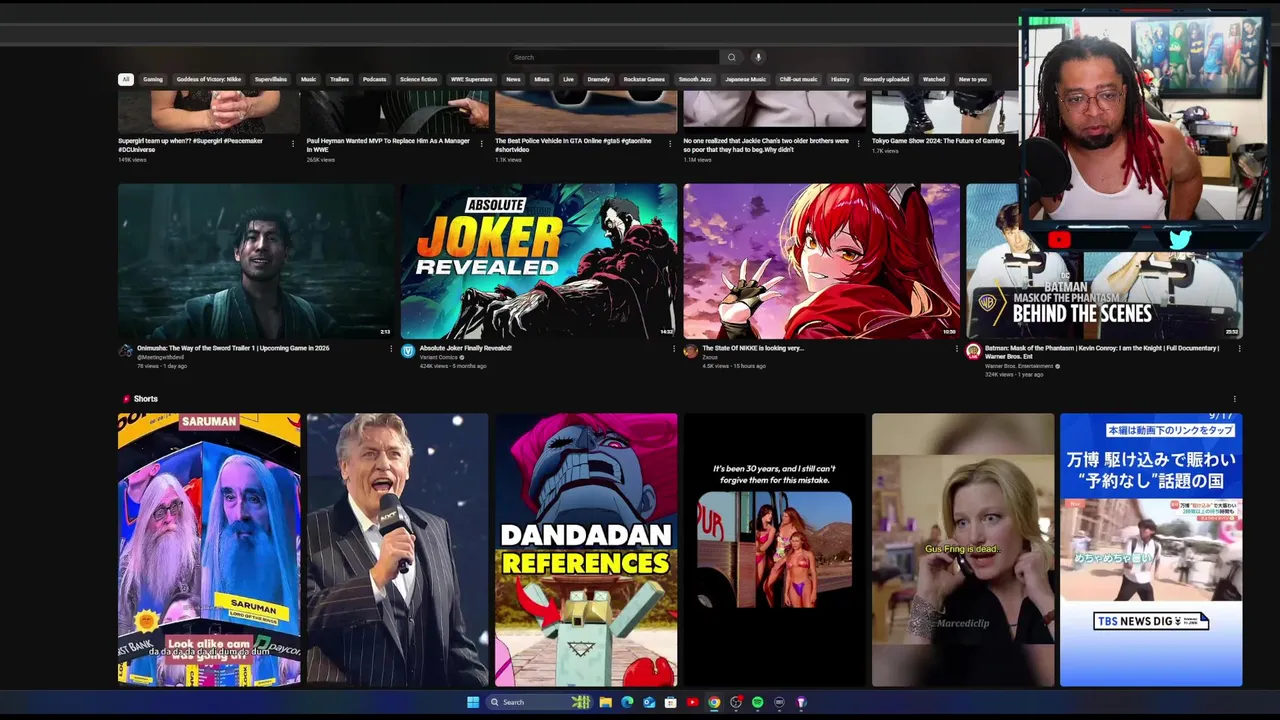Open the Saruman look alike cam Short
1280x720 pixels.
[x=209, y=550]
